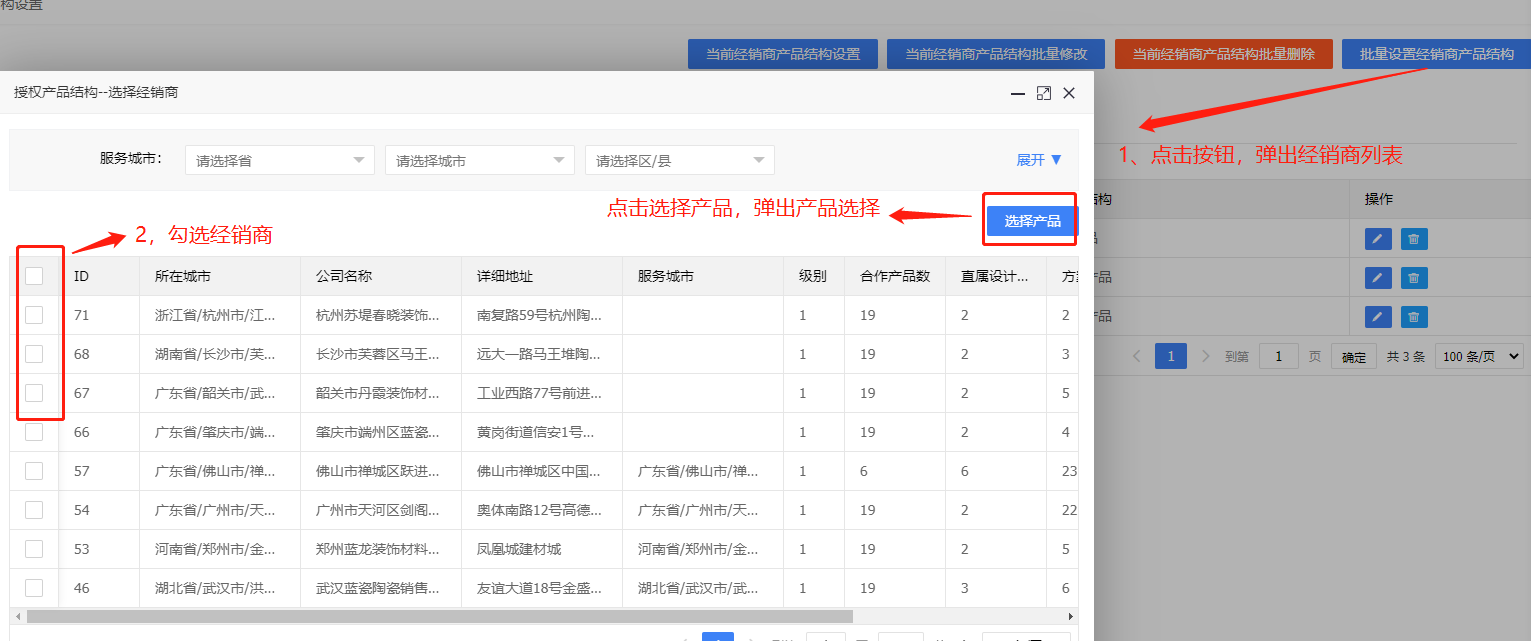Click trash delete icon in first row
Screen dimensions: 1531x641
tap(1413, 239)
